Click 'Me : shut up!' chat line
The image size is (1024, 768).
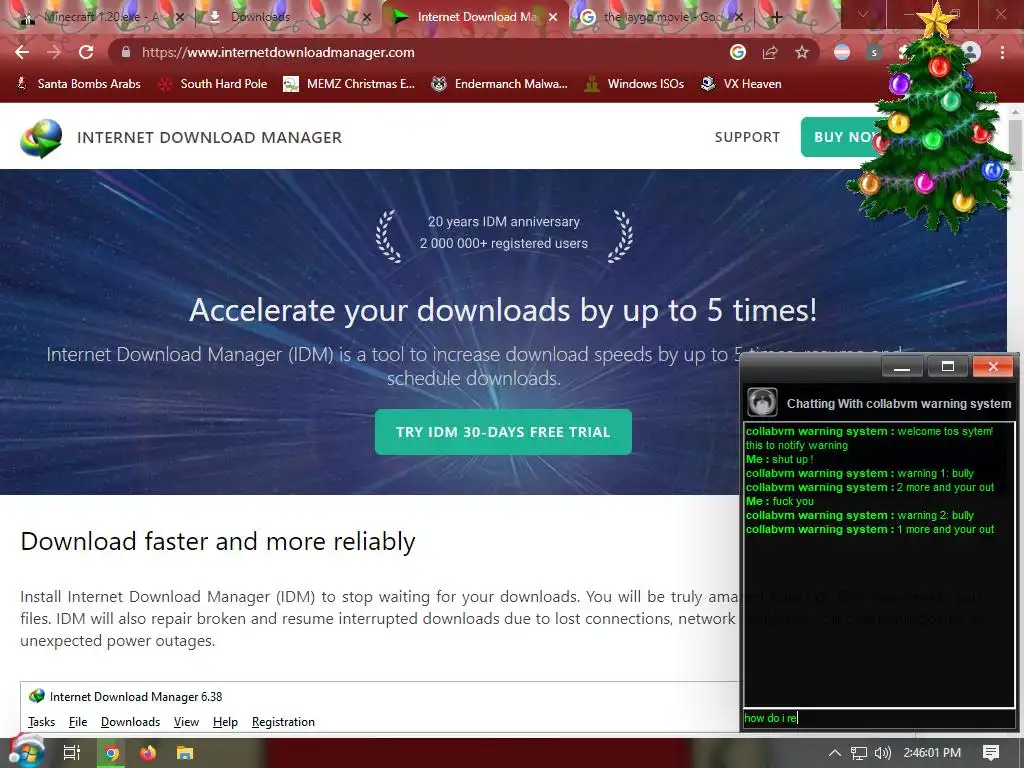coord(779,459)
